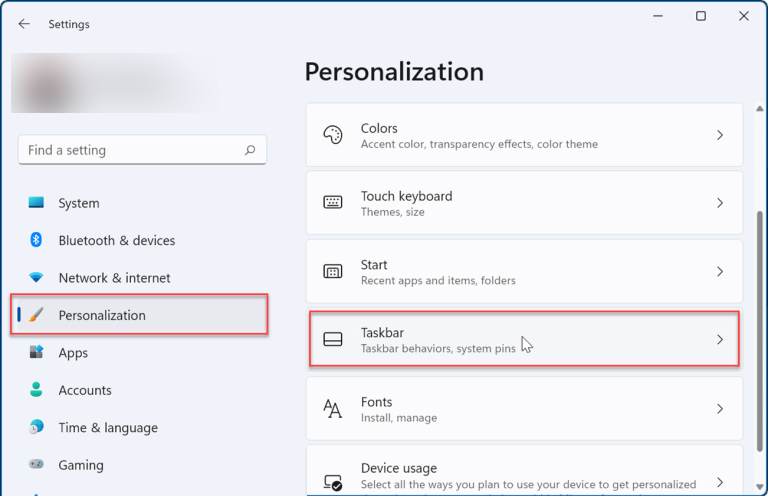
Task: Click the back arrow in Settings
Action: (x=24, y=24)
